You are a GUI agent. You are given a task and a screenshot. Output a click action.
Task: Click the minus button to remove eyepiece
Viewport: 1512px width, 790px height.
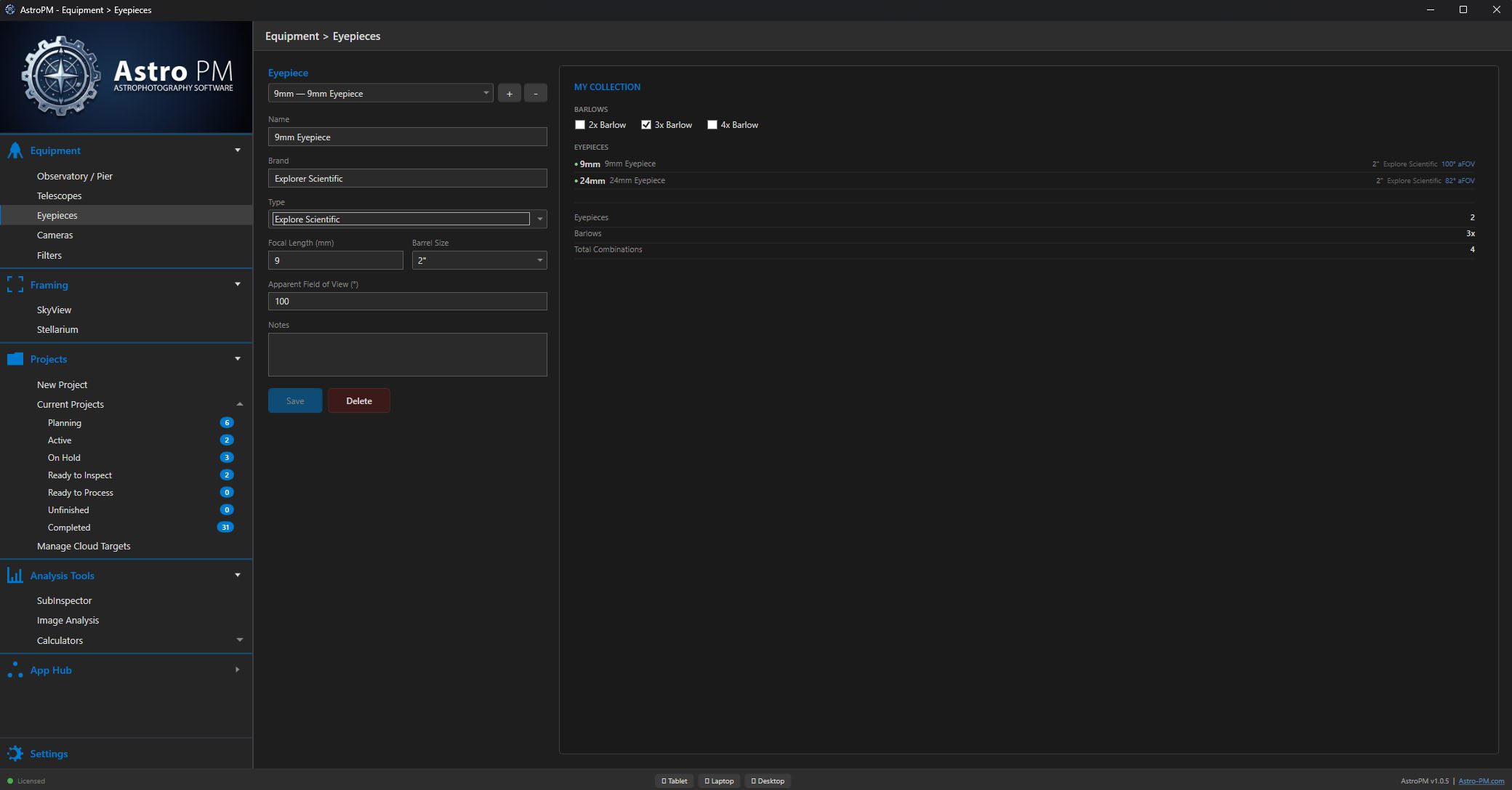pyautogui.click(x=536, y=93)
